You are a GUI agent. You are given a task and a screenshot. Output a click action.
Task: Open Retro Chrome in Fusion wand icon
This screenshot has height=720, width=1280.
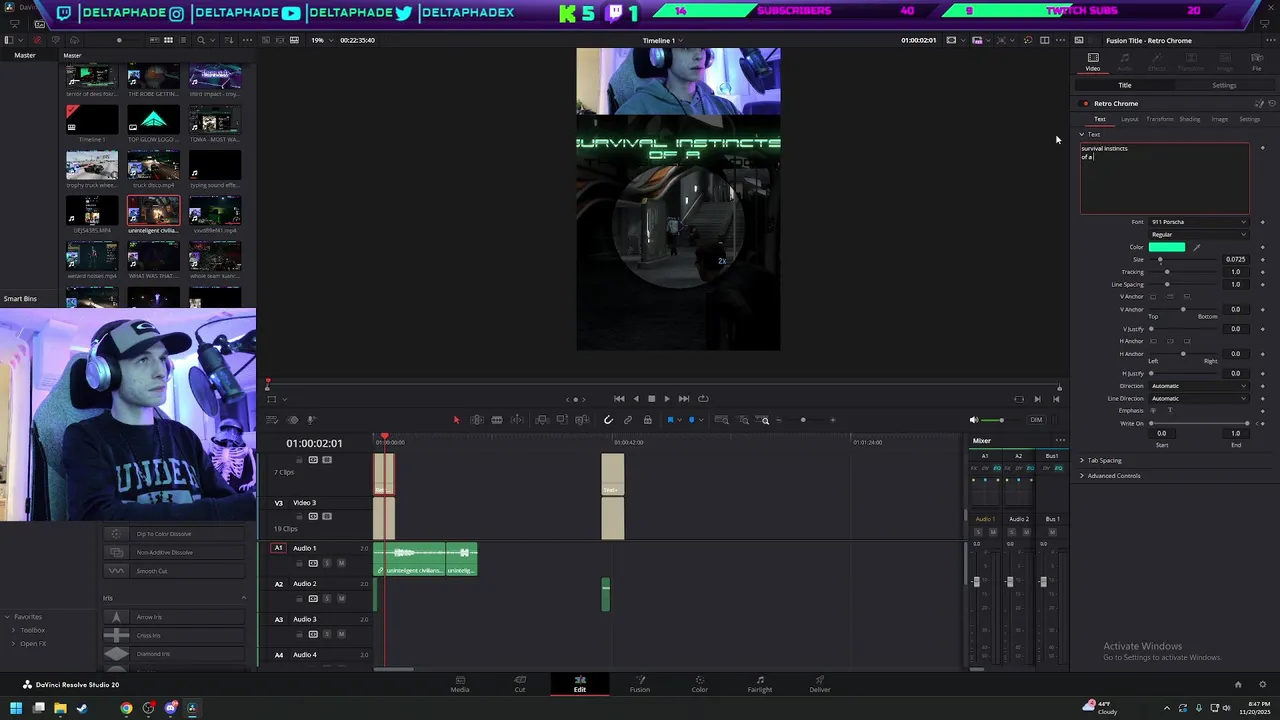pyautogui.click(x=1260, y=103)
